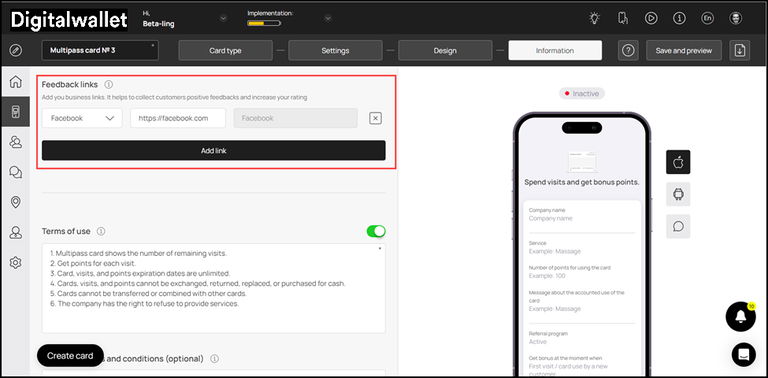Switch preview to Android device icon
Viewport: 768px width, 378px height.
click(x=678, y=194)
